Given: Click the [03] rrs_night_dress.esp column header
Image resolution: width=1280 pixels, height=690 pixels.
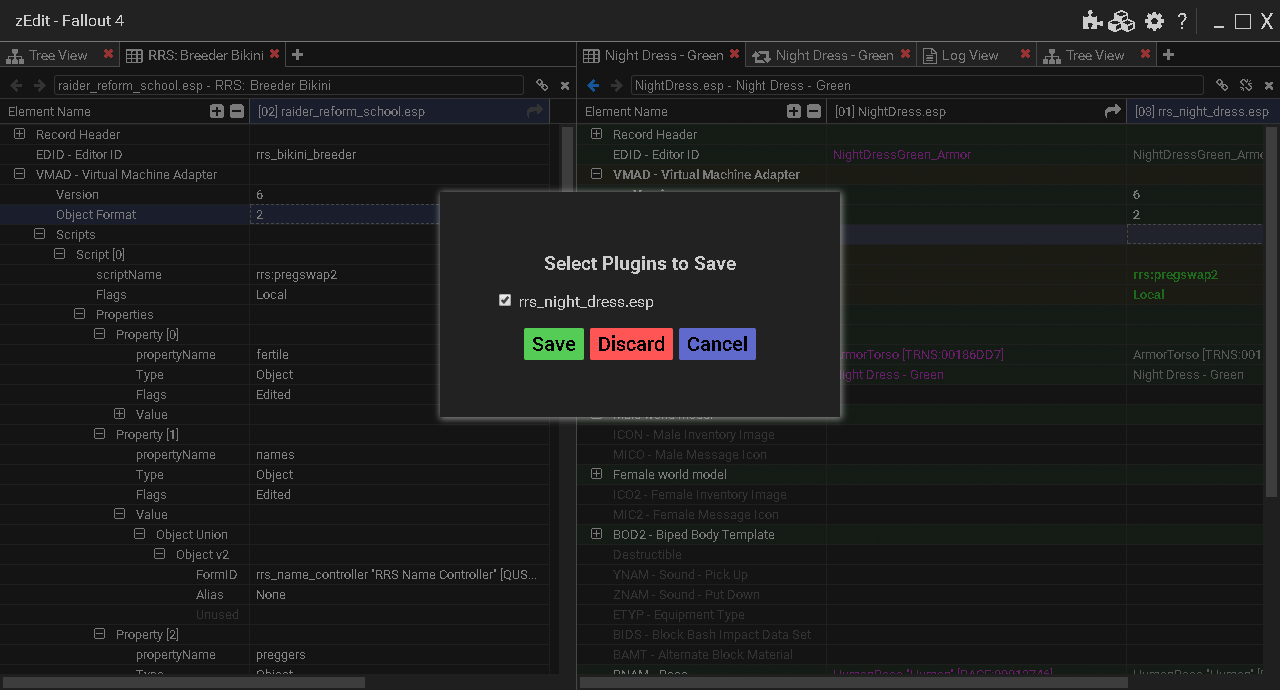Looking at the screenshot, I should pos(1202,111).
